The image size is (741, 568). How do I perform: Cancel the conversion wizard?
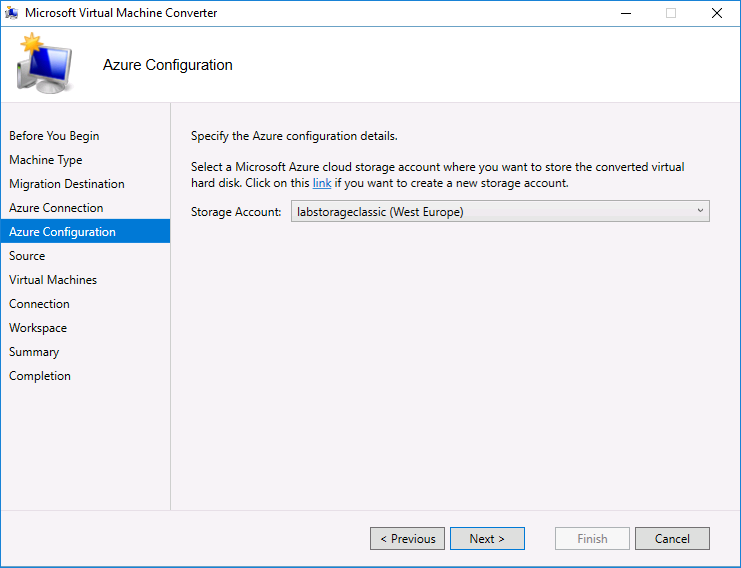tap(672, 539)
